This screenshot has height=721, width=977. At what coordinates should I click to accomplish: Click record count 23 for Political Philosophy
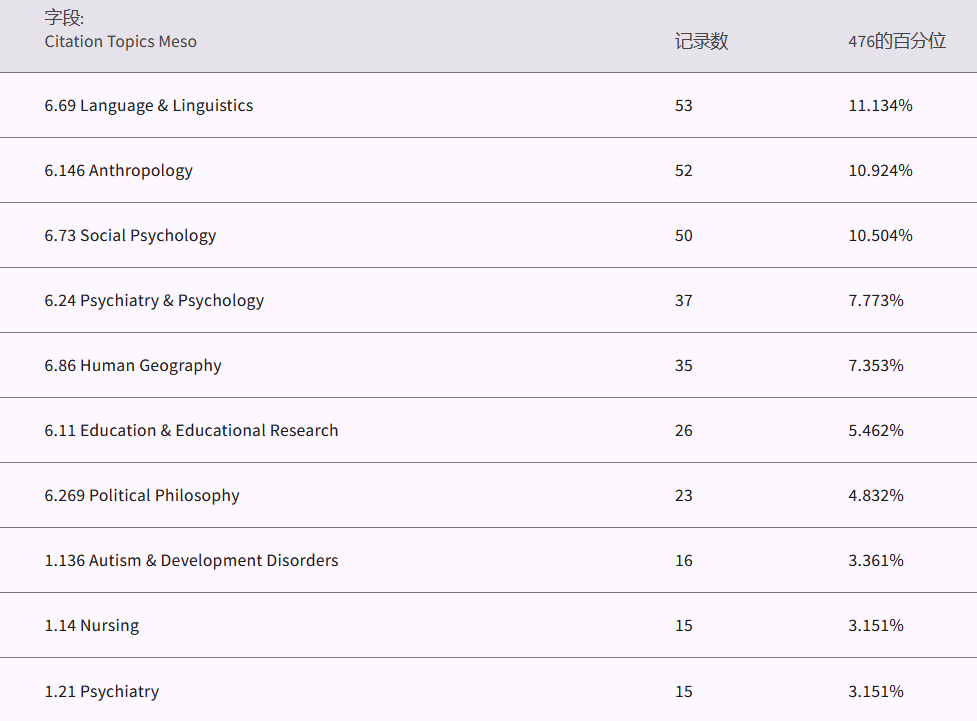[684, 496]
